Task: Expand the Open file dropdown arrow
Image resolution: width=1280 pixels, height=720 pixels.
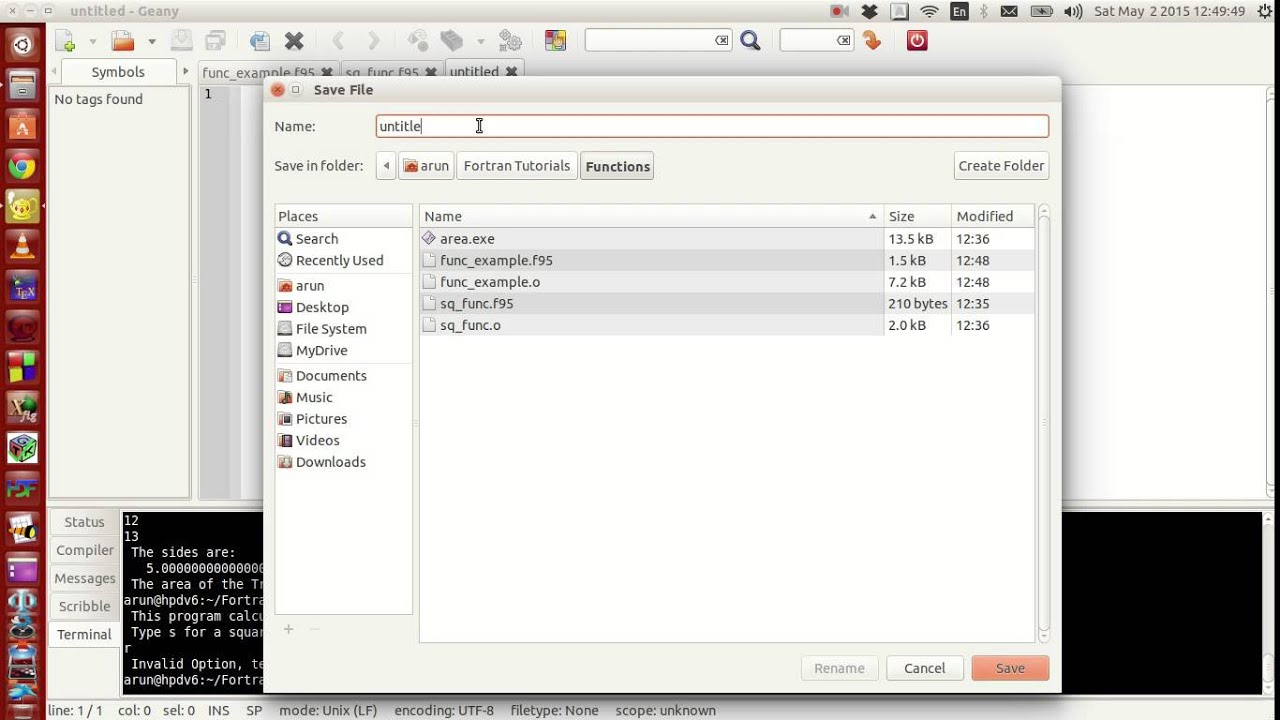Action: coord(152,42)
